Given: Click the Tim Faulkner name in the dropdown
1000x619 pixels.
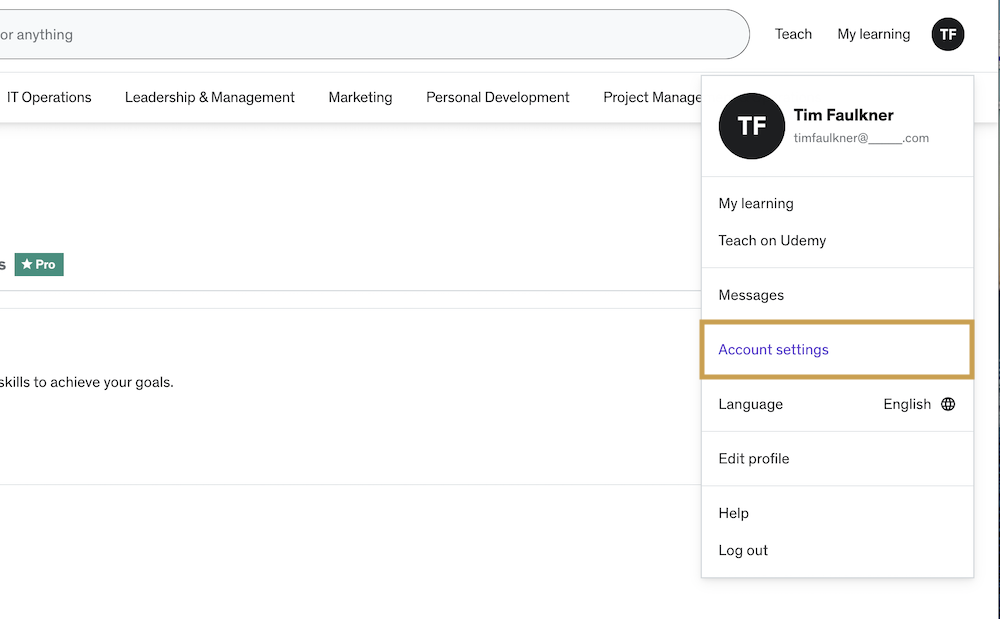Looking at the screenshot, I should coord(843,115).
